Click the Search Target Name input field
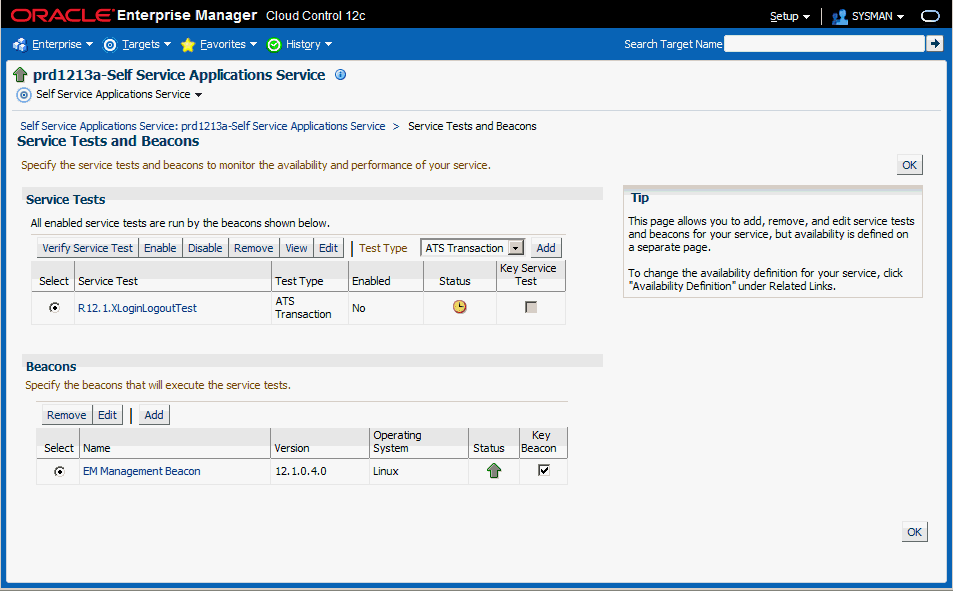Screen dimensions: 953x591 (824, 44)
